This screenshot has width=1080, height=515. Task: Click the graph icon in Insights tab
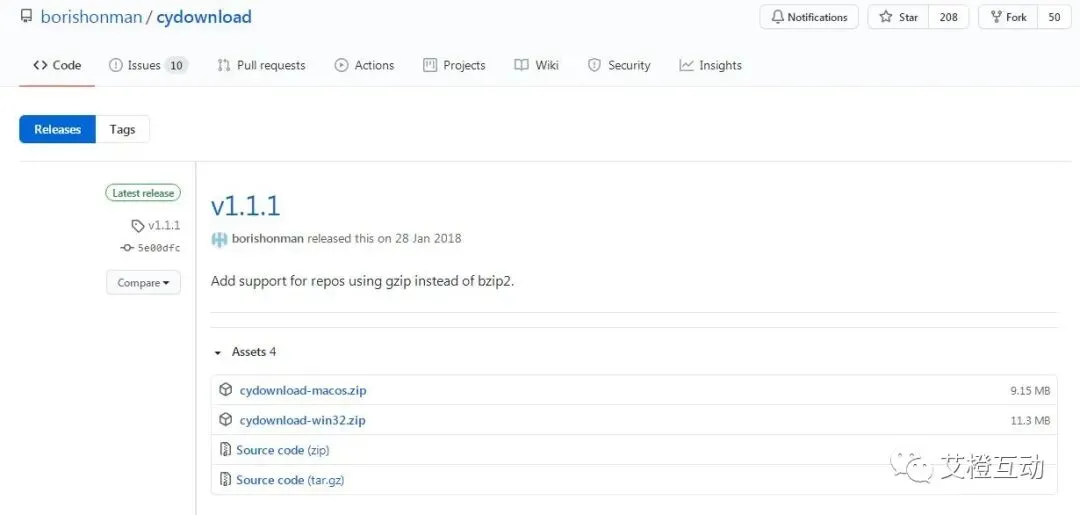point(686,65)
